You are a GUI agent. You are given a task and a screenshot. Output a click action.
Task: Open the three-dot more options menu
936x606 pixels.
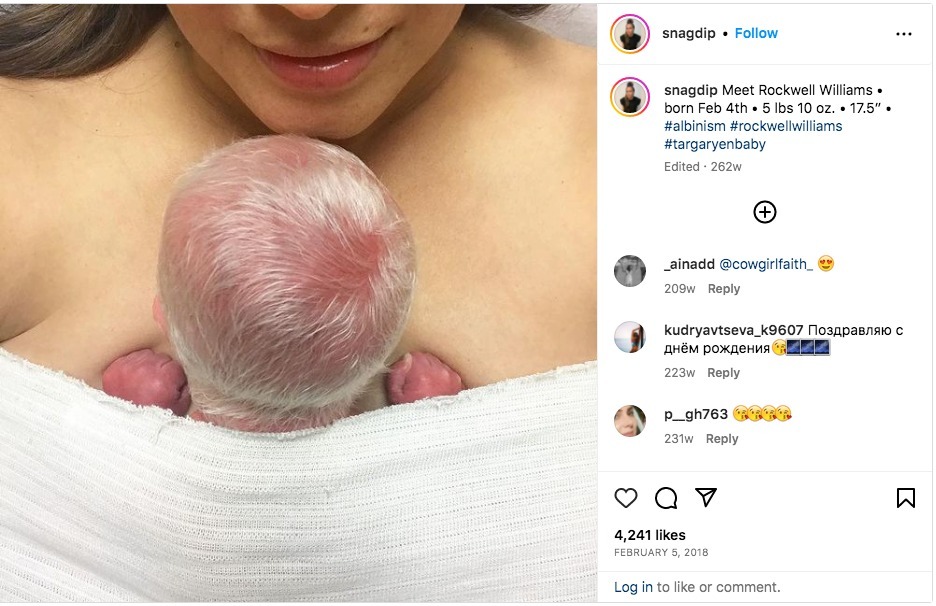(904, 34)
